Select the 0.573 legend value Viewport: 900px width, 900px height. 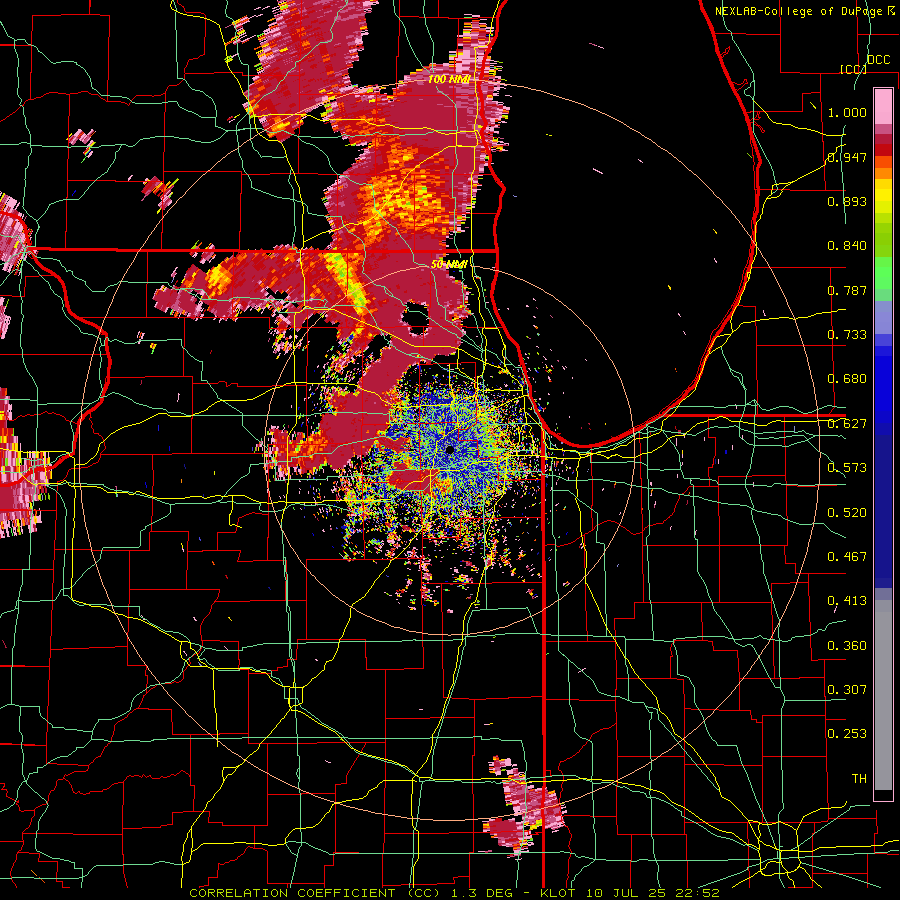(x=847, y=468)
